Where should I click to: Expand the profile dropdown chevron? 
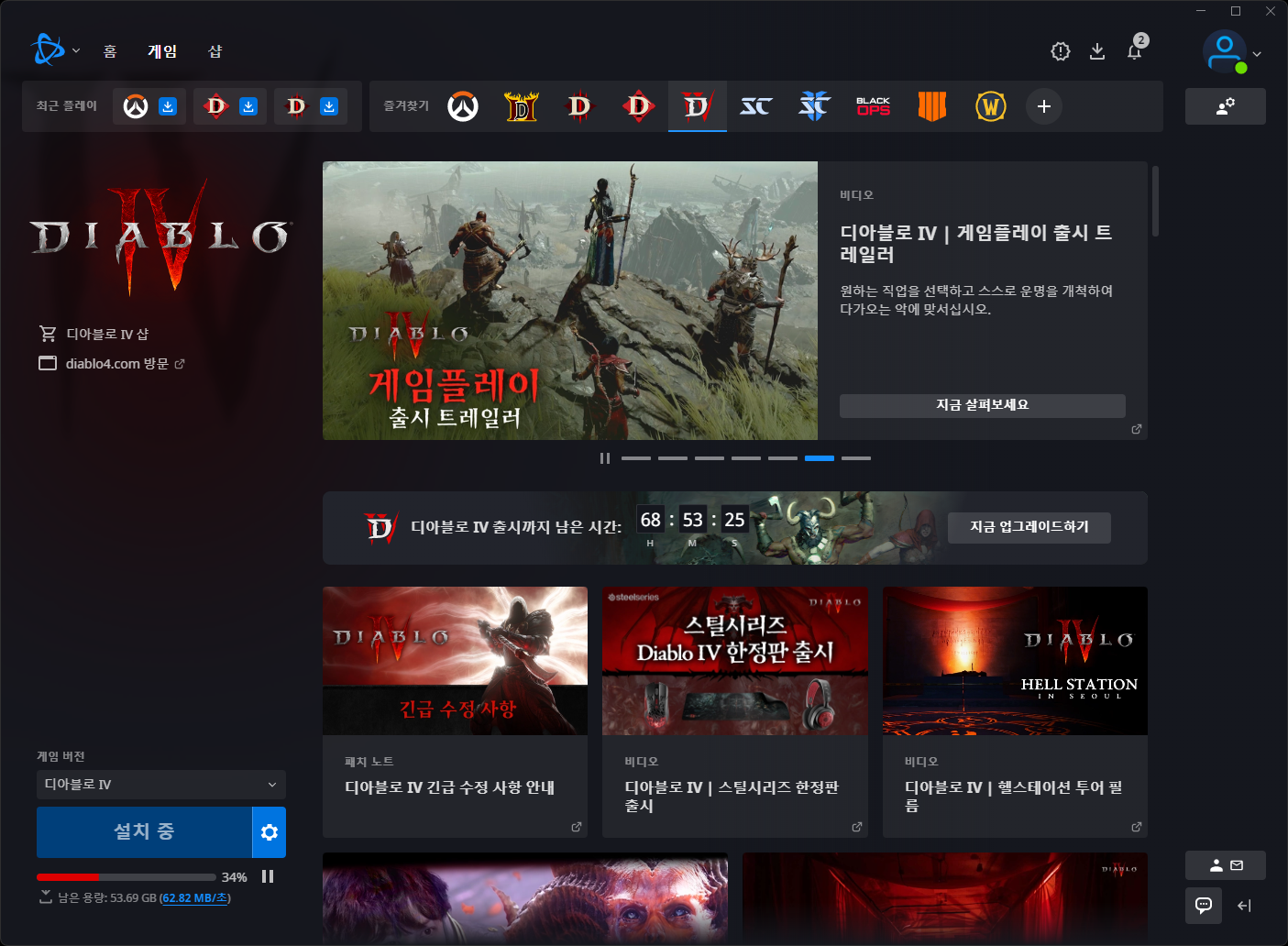pyautogui.click(x=1257, y=54)
